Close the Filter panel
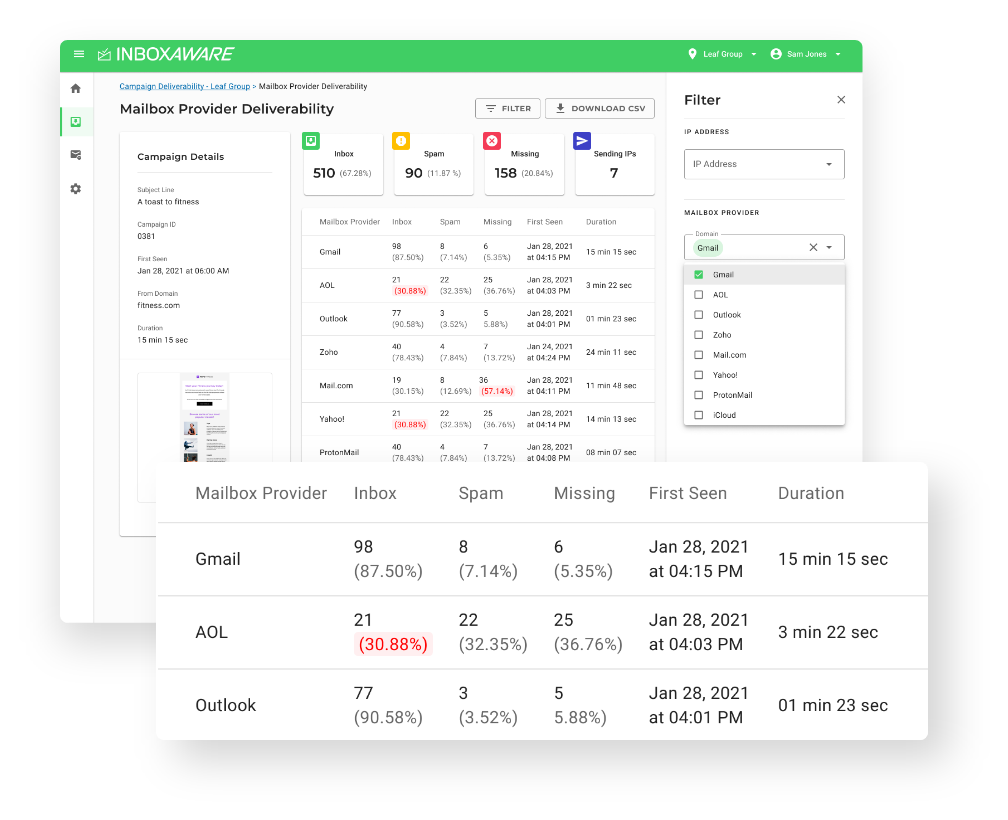Image resolution: width=1008 pixels, height=820 pixels. pos(841,100)
